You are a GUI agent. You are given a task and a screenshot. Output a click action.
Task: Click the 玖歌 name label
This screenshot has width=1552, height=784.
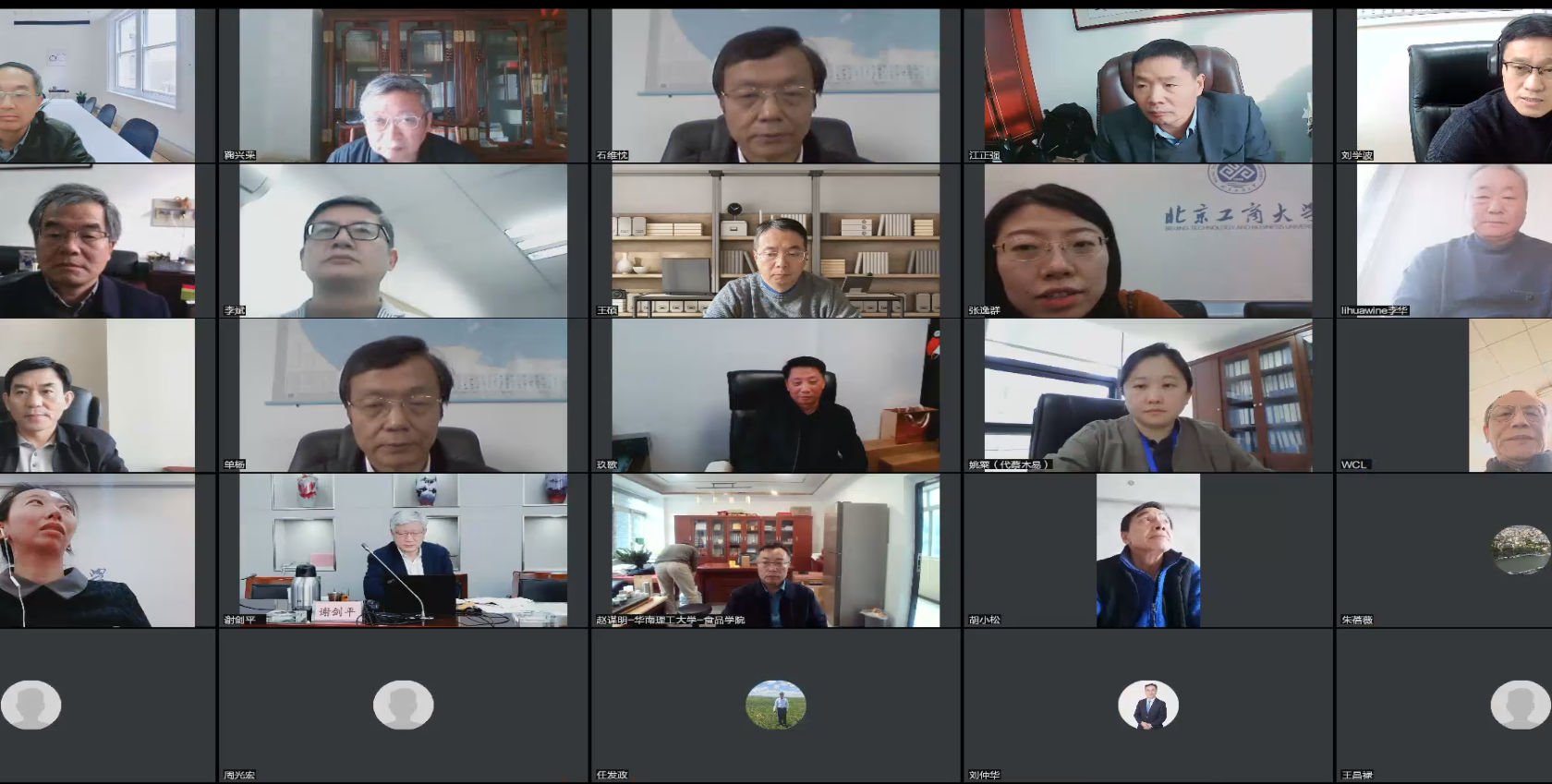(607, 464)
